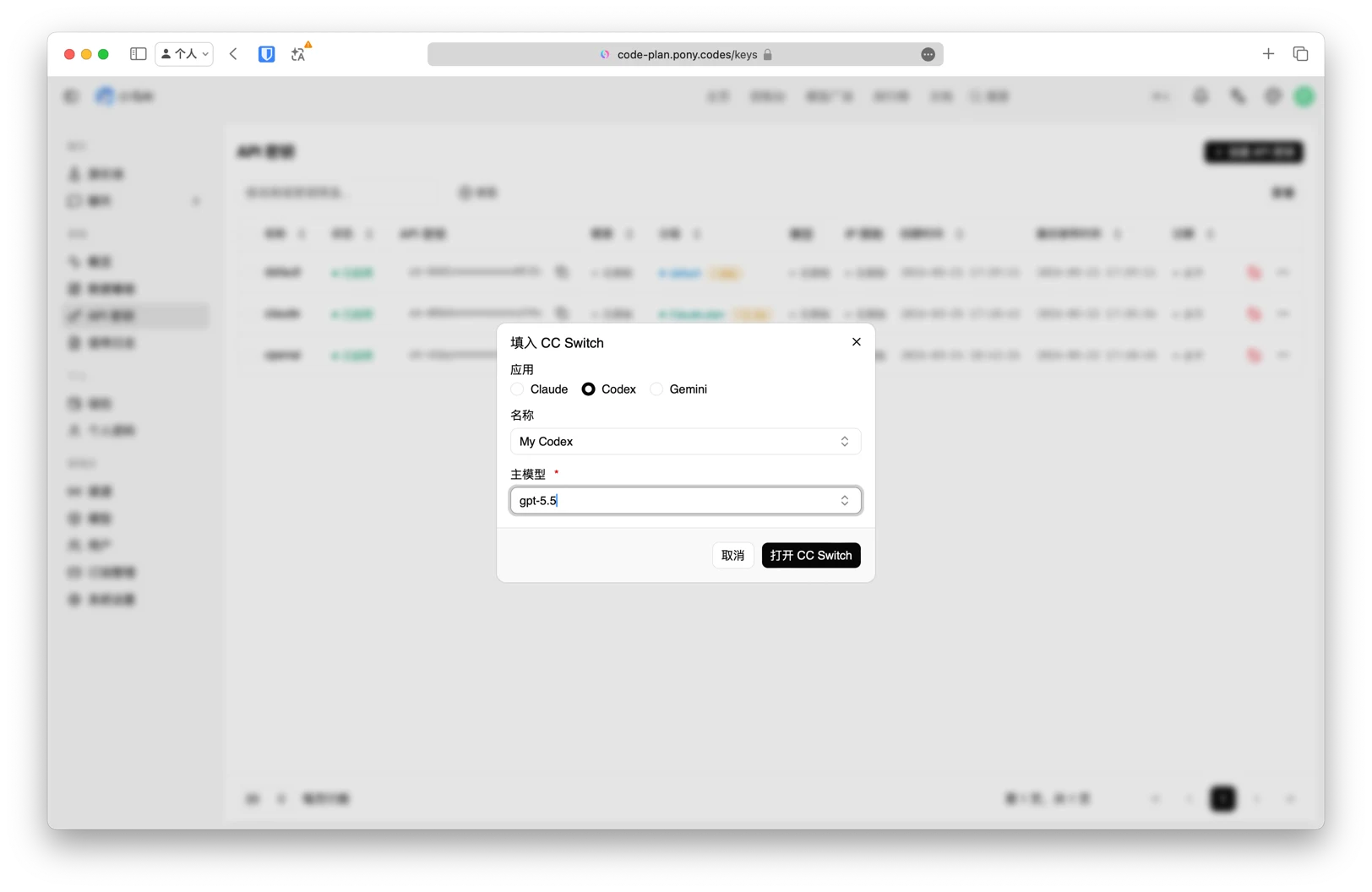Image resolution: width=1372 pixels, height=892 pixels.
Task: Open the 个人 profile menu
Action: coord(184,54)
